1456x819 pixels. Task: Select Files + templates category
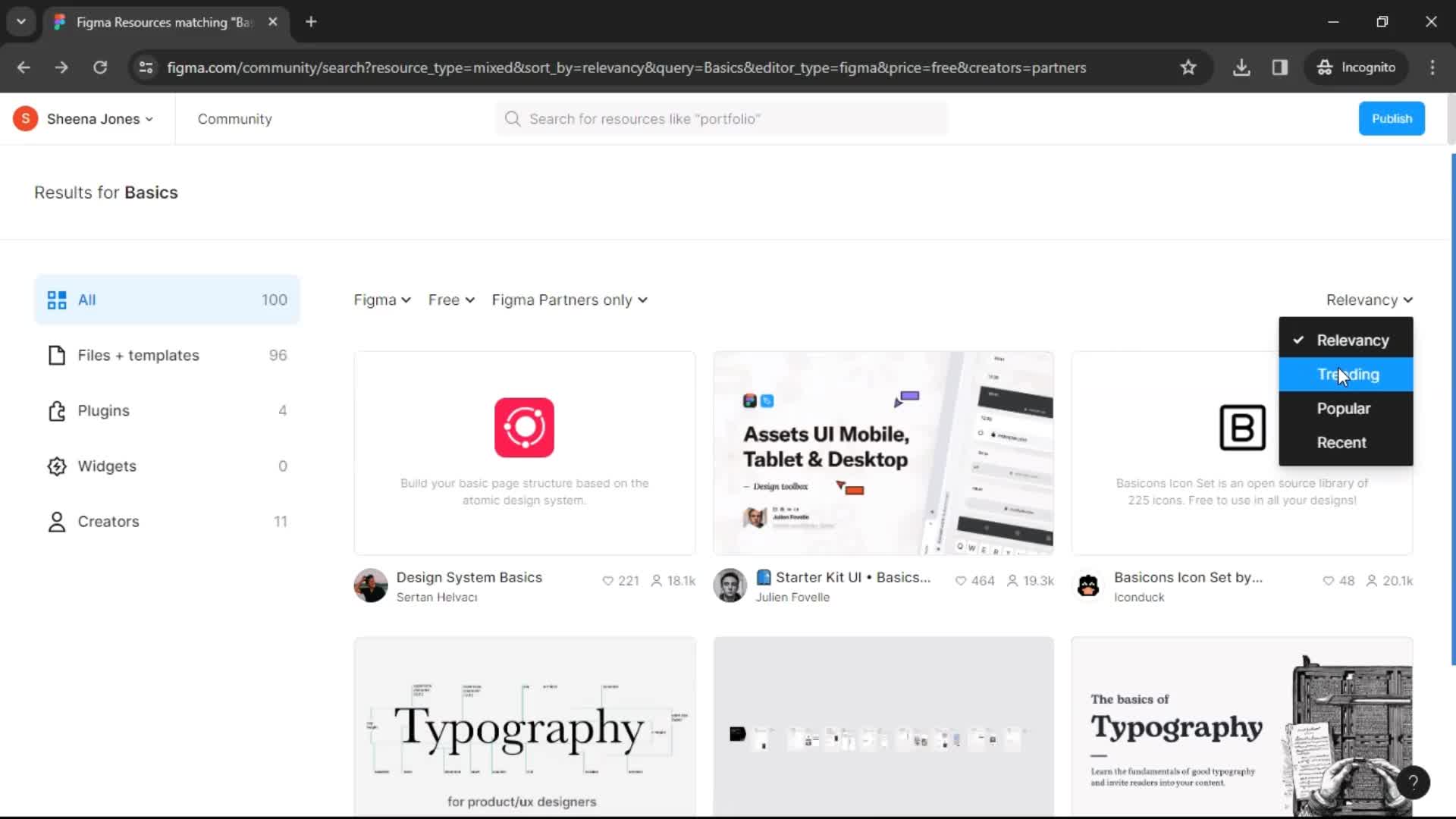click(167, 355)
